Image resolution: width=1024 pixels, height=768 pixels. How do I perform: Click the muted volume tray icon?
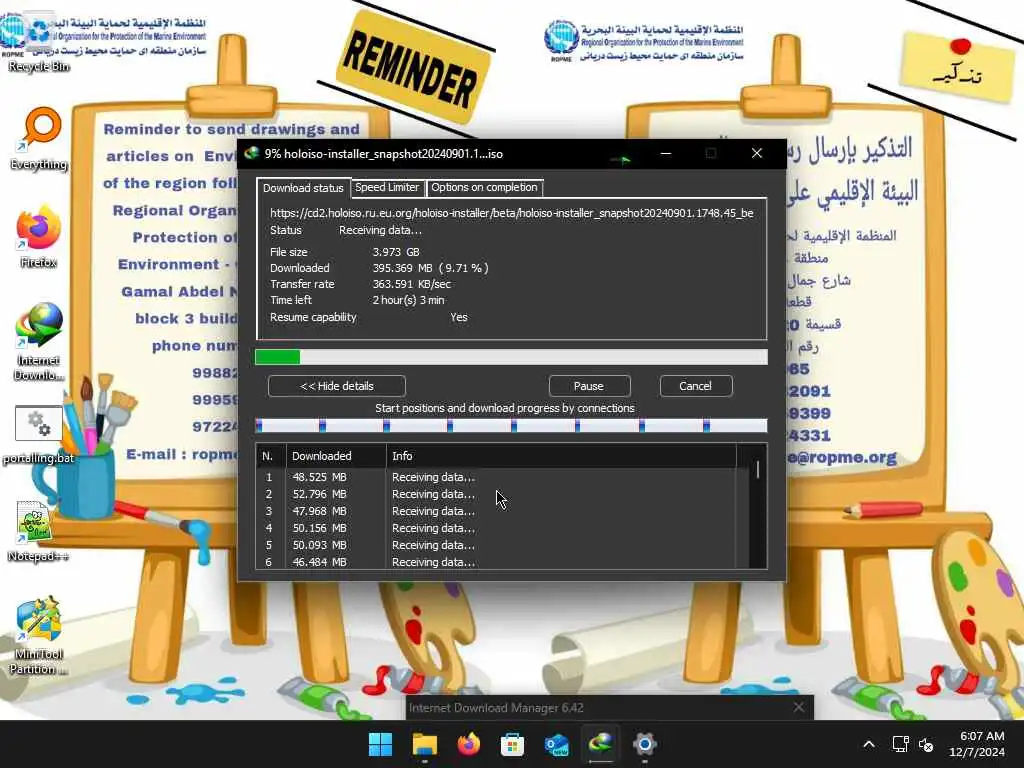[x=926, y=744]
